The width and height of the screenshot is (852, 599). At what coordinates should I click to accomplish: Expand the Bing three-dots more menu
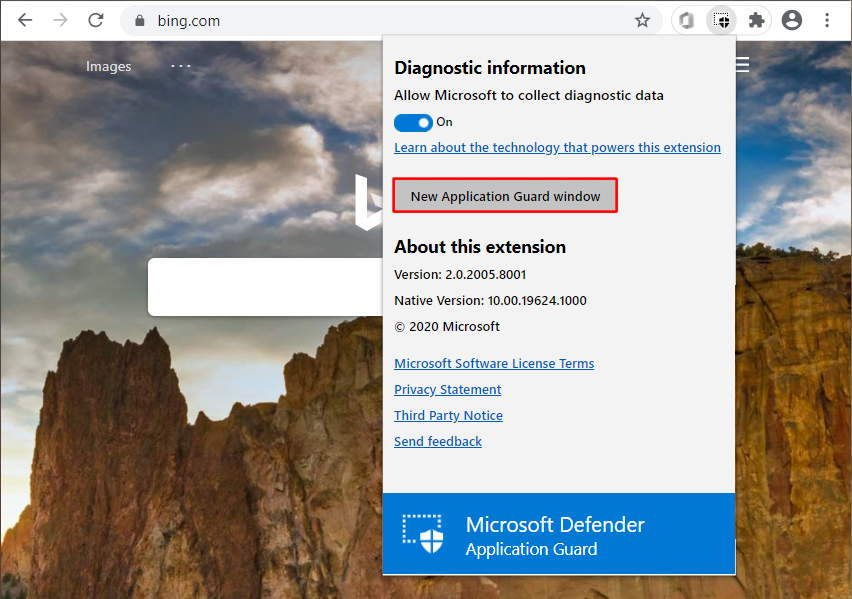pyautogui.click(x=180, y=66)
